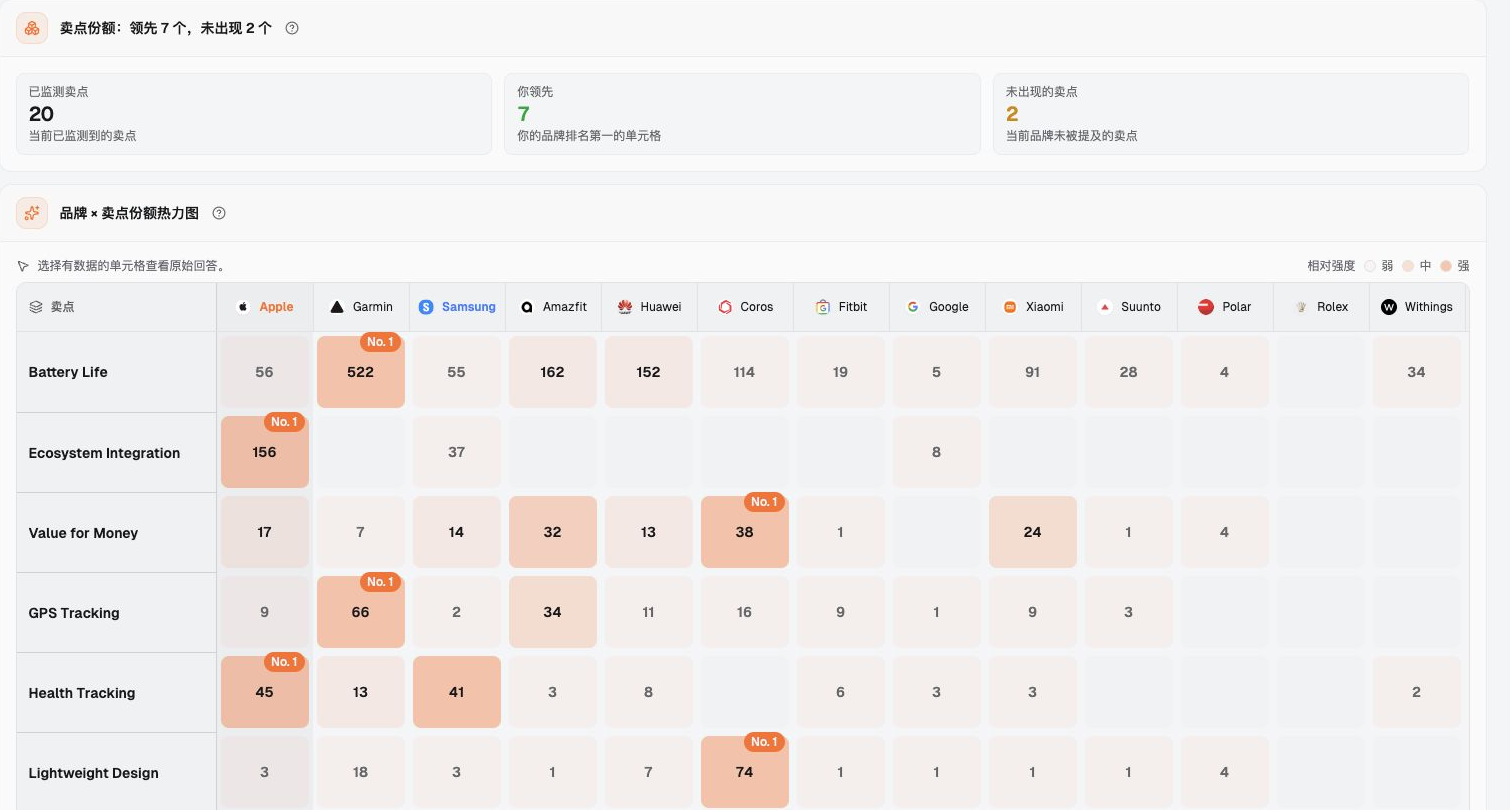The height and width of the screenshot is (810, 1510).
Task: Select the Health Tracking row label
Action: [x=82, y=693]
